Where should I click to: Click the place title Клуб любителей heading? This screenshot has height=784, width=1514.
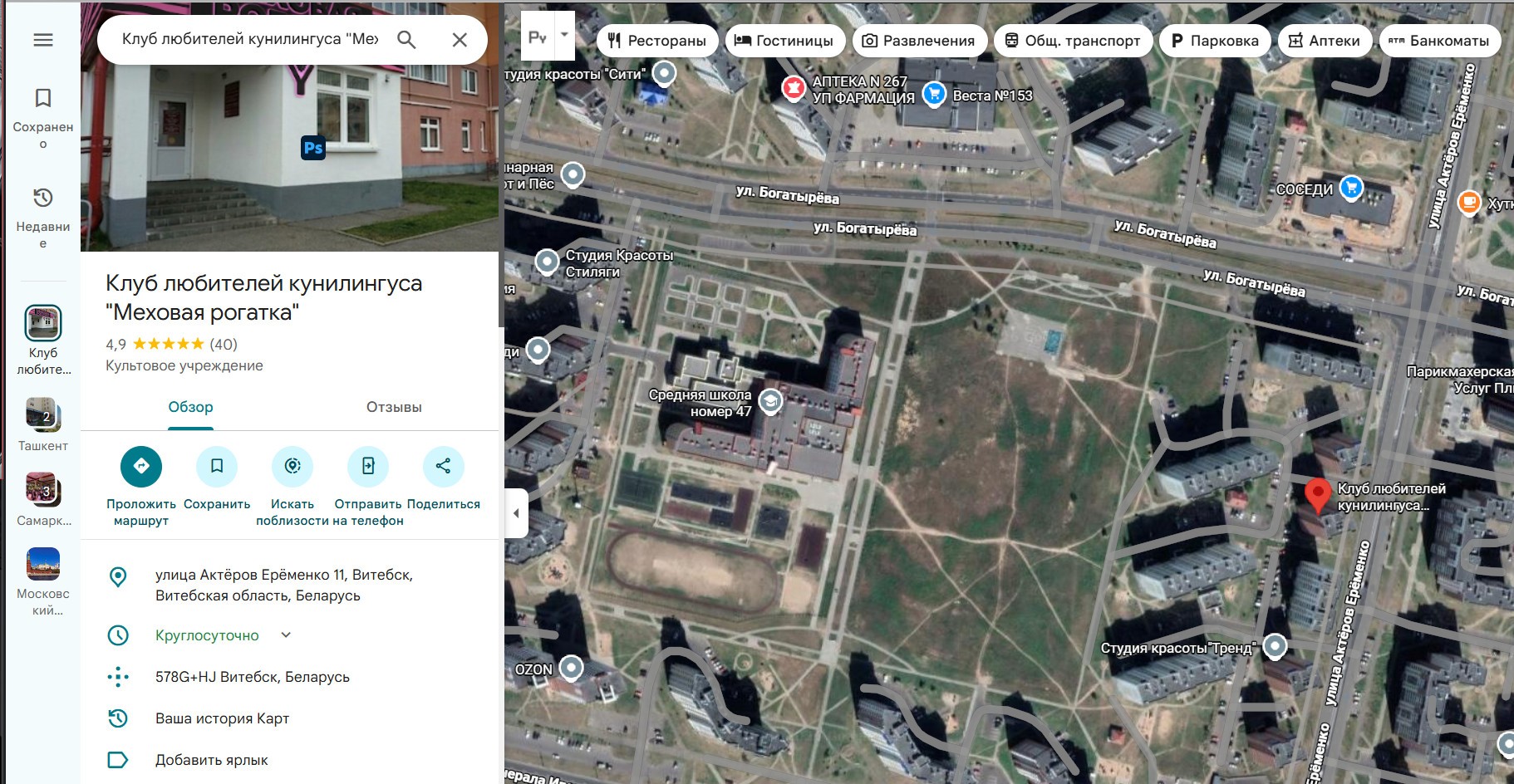(264, 297)
